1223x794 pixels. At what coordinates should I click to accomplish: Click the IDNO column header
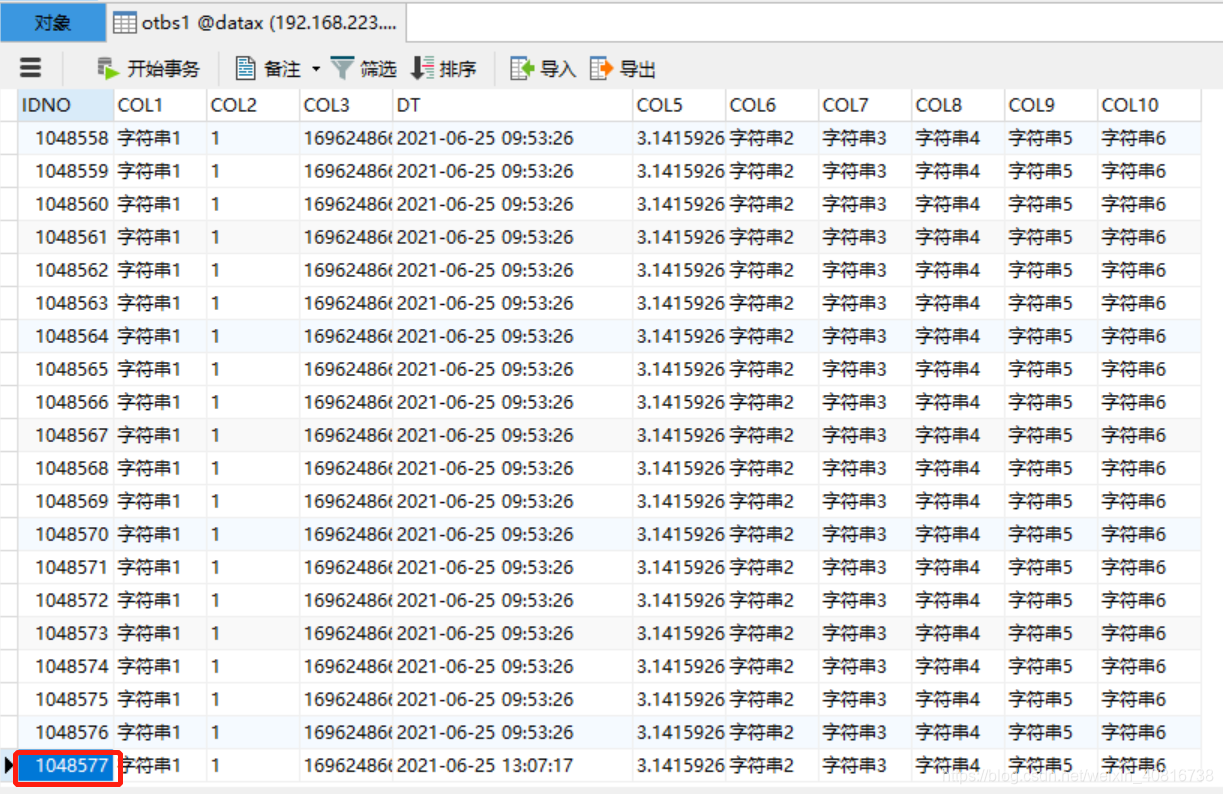[x=66, y=105]
